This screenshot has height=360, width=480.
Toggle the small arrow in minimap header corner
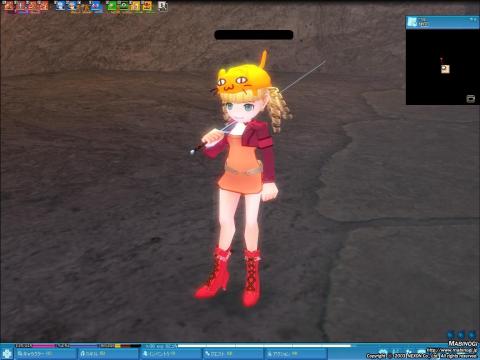click(473, 20)
